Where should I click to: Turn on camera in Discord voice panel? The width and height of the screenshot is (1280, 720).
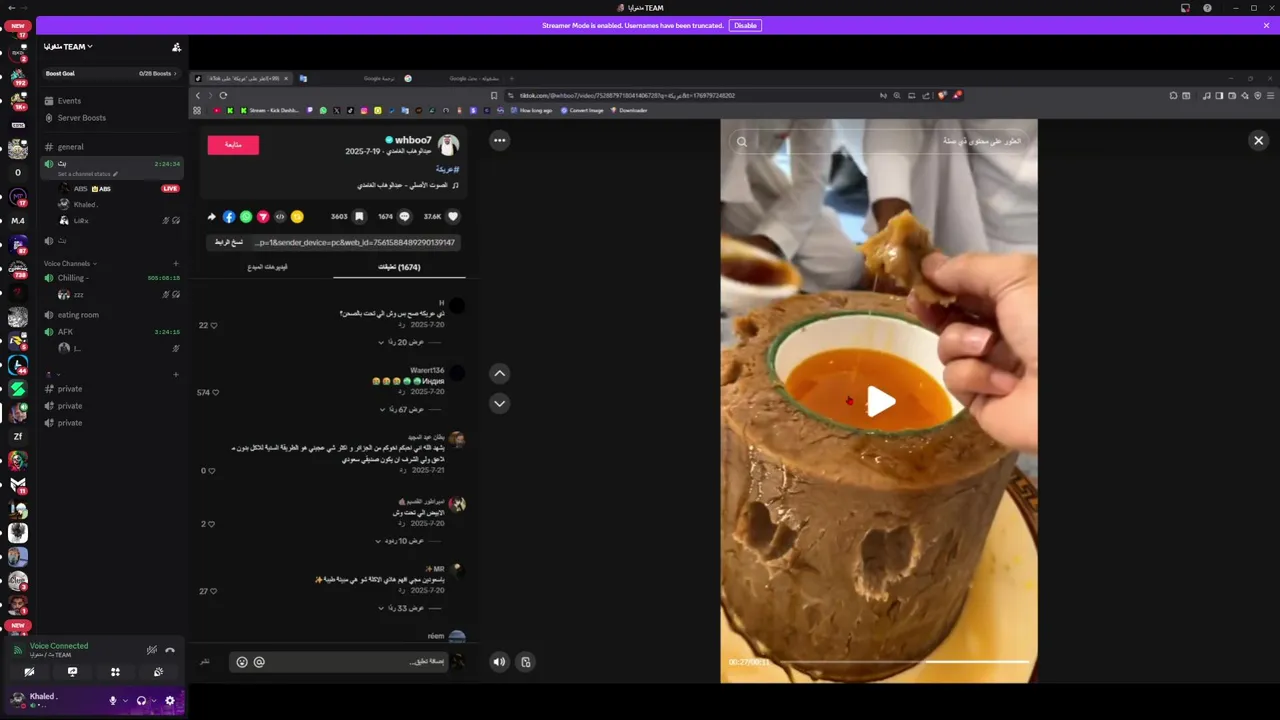[29, 672]
